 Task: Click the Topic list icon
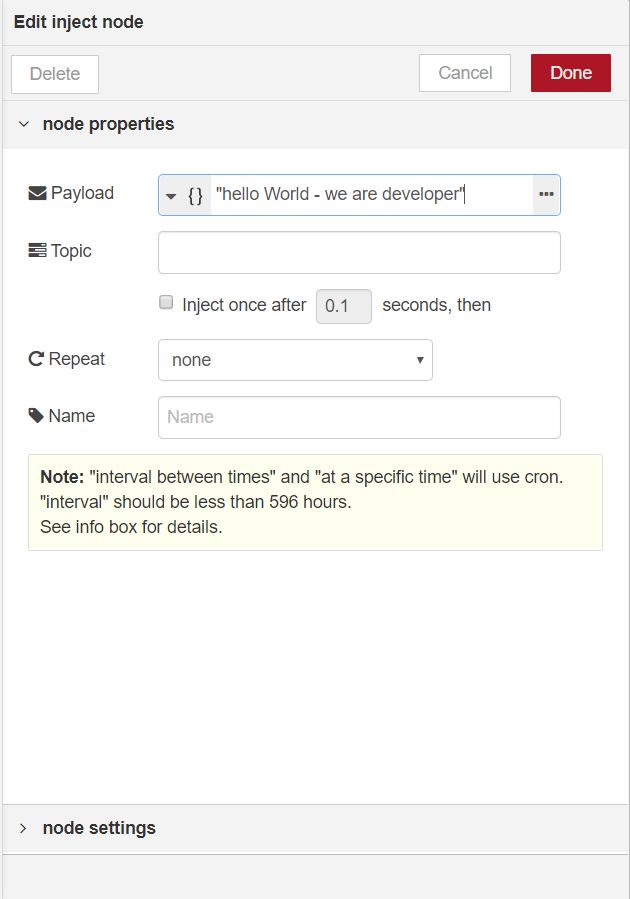(x=37, y=251)
